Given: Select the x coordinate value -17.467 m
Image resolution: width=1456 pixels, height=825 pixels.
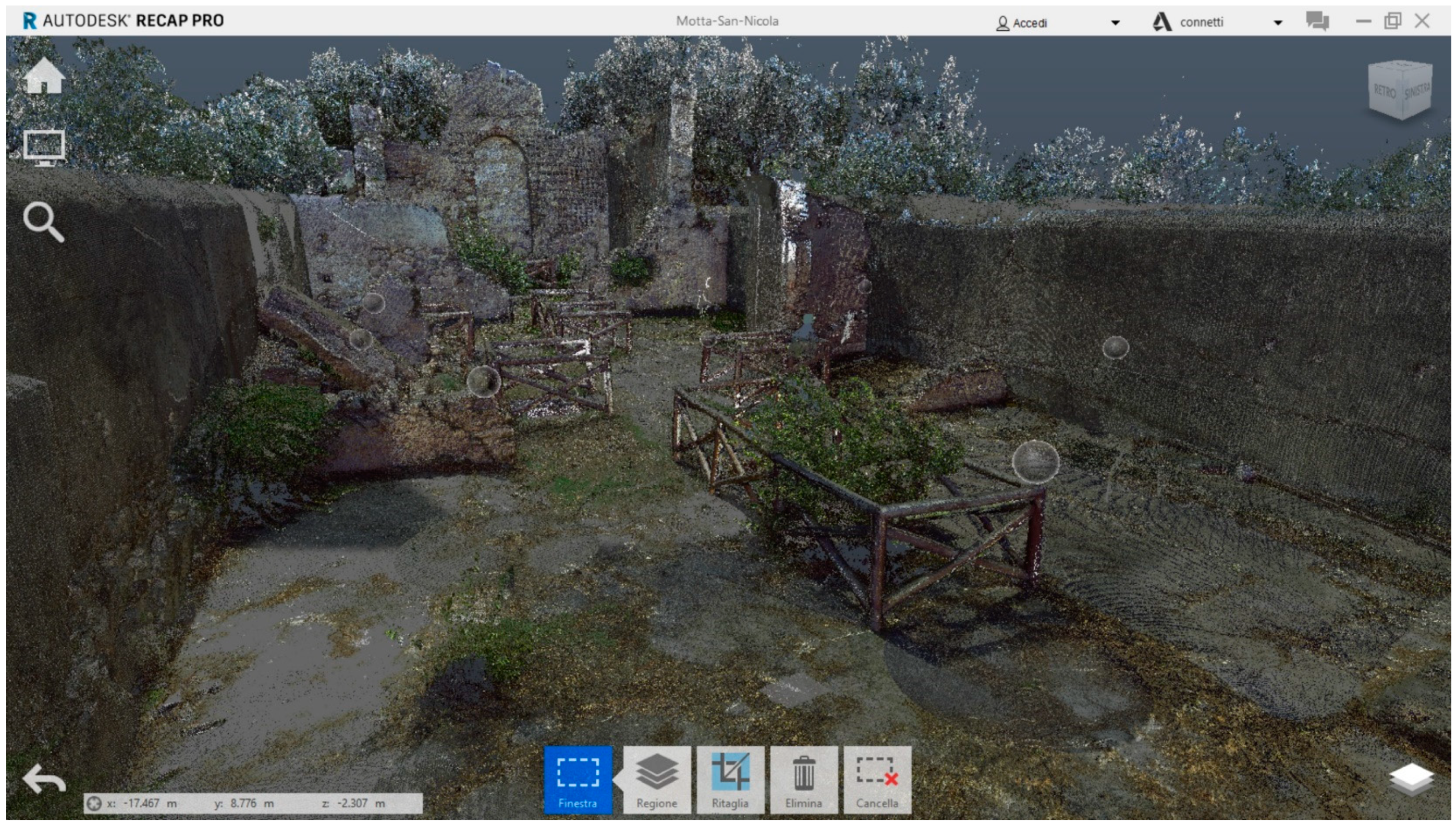Looking at the screenshot, I should [150, 804].
